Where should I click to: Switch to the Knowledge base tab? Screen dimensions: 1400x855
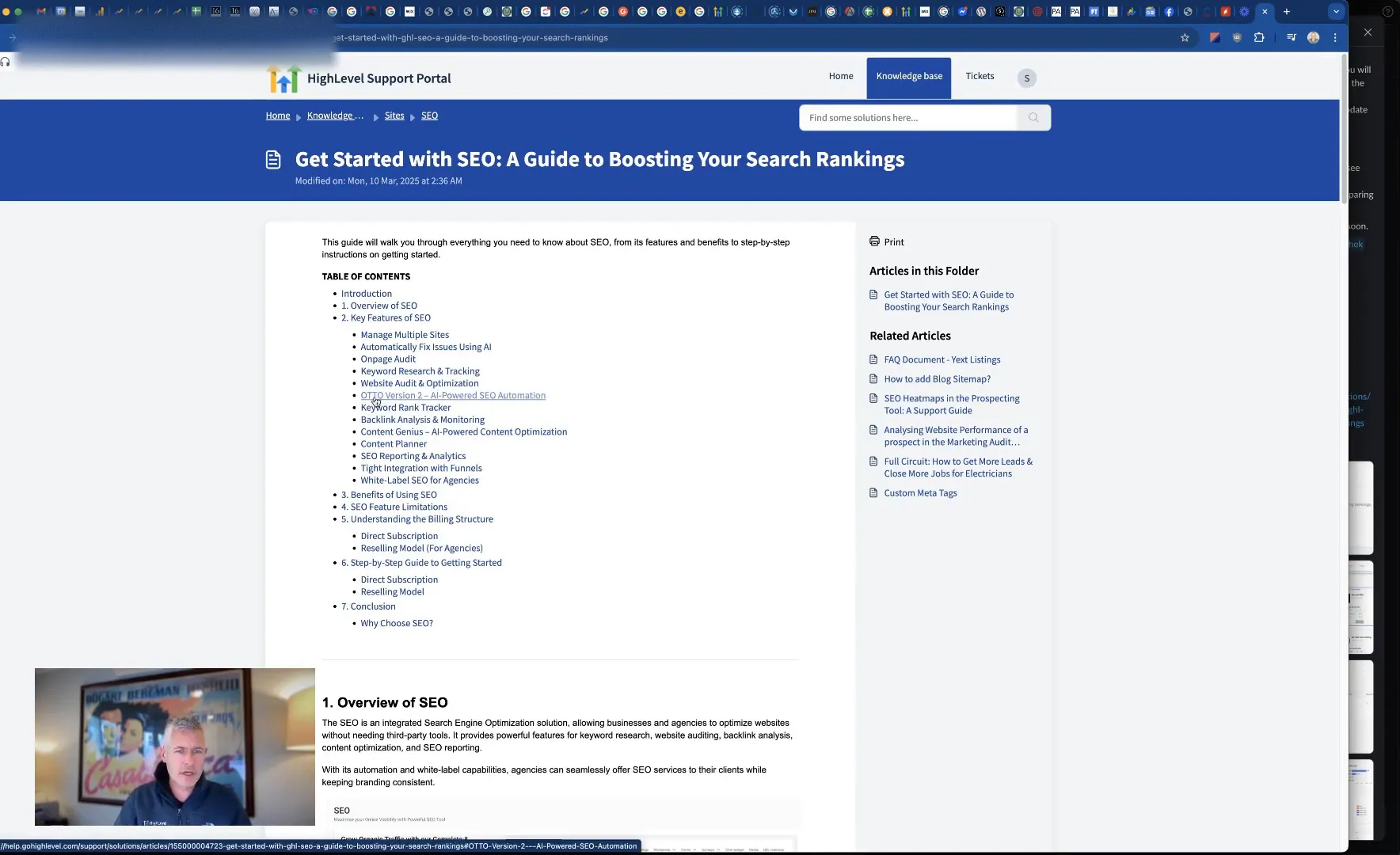908,76
